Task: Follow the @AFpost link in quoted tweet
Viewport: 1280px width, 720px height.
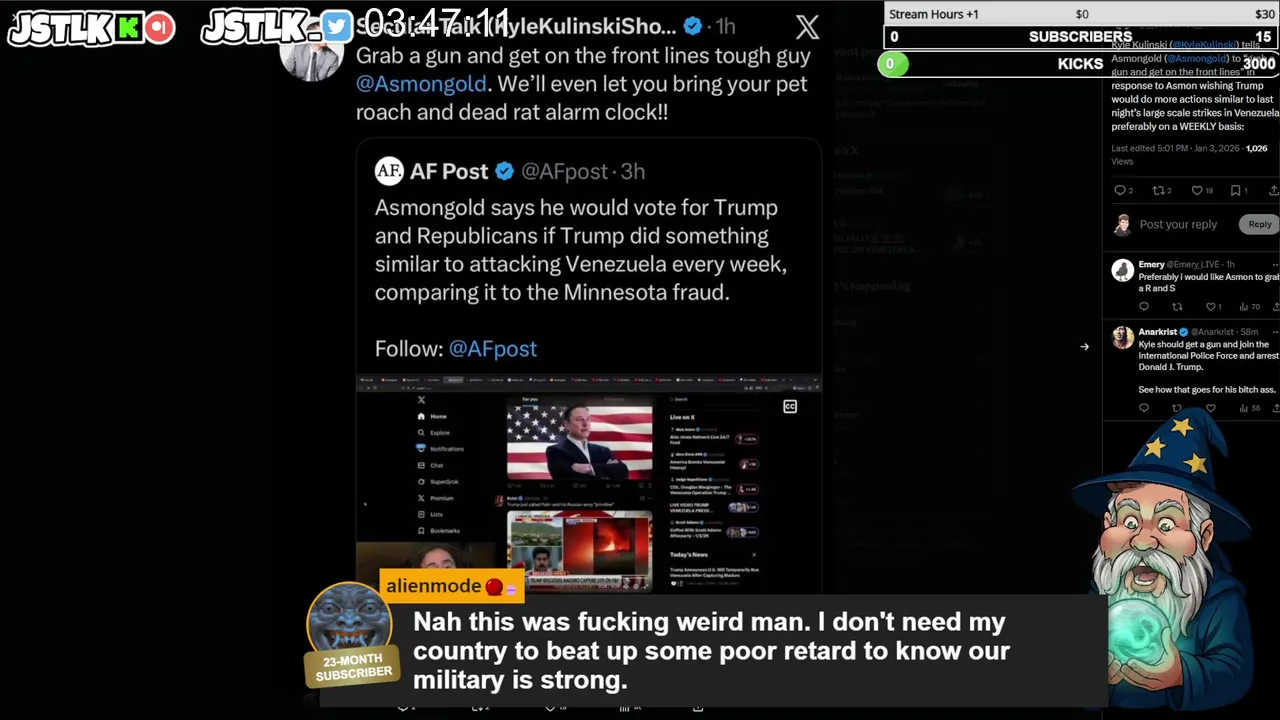Action: [493, 349]
